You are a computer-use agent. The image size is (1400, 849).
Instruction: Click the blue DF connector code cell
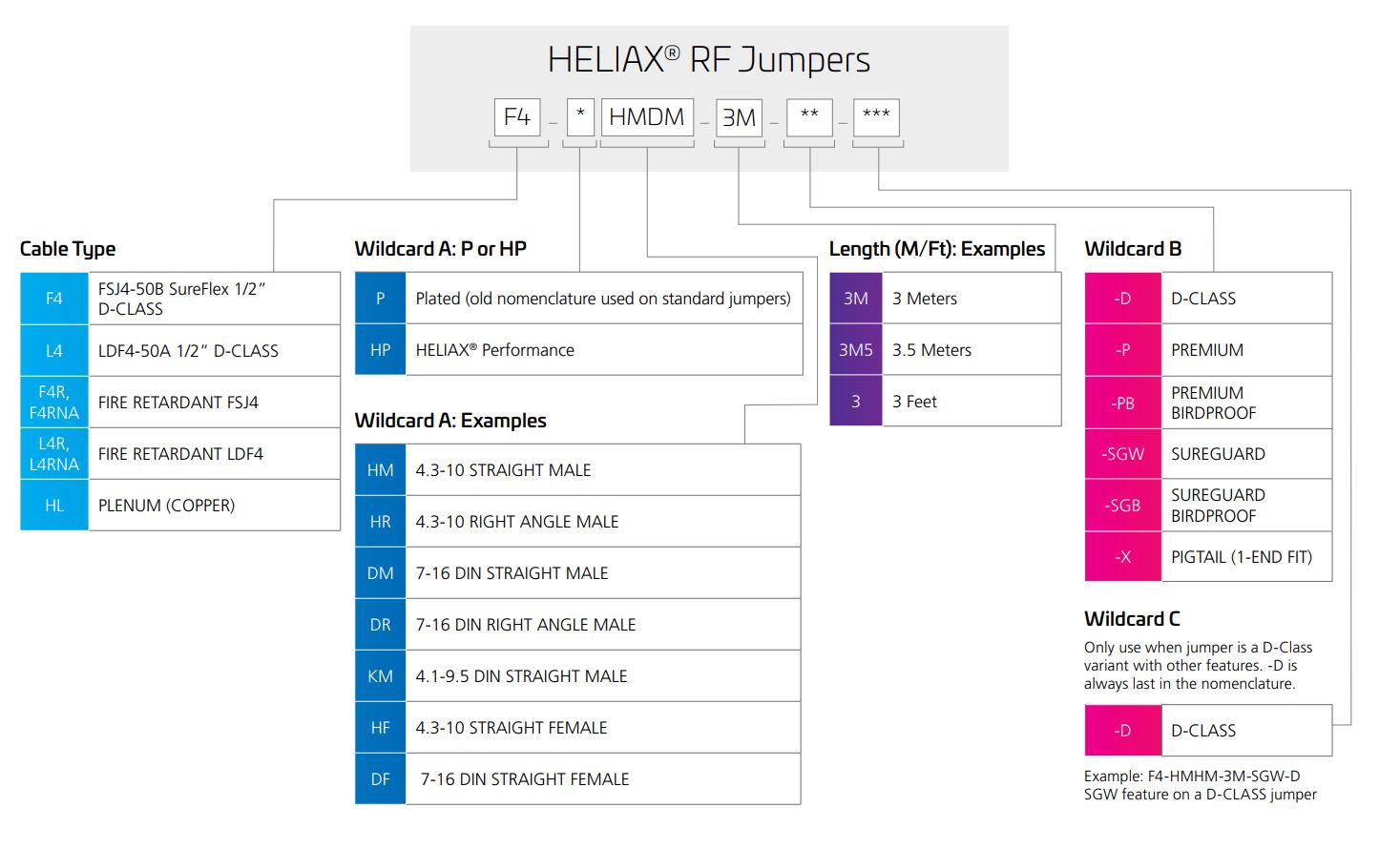tap(380, 779)
